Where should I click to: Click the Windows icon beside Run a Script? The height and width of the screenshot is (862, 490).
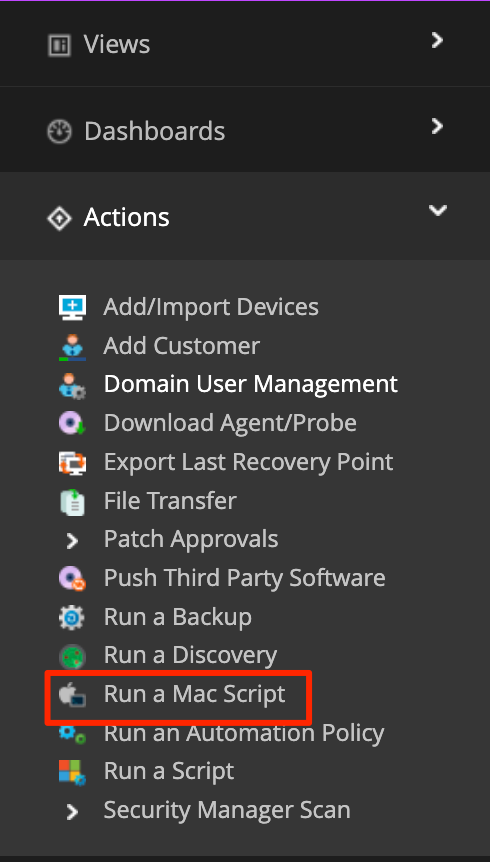72,772
